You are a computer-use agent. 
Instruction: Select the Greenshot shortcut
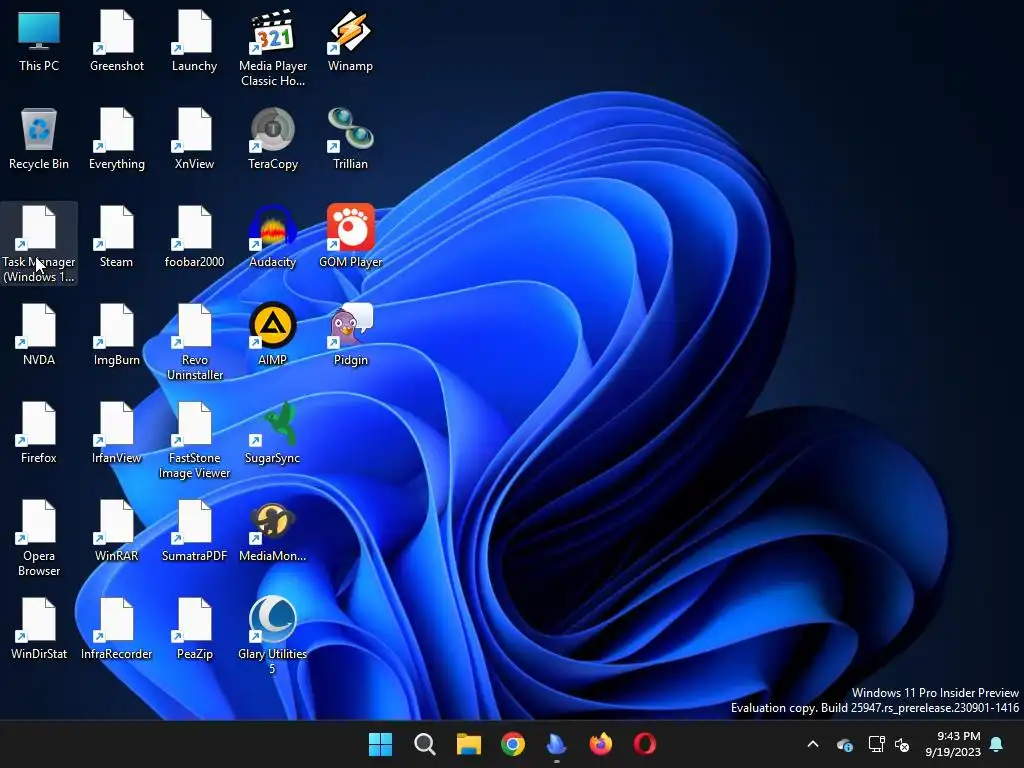point(117,40)
